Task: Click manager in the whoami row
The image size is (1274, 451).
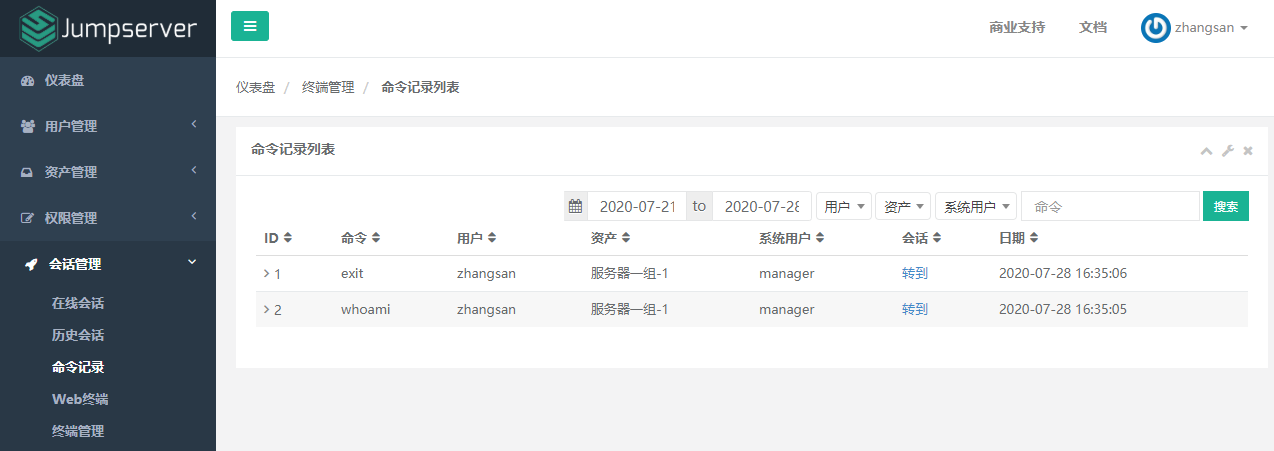Action: click(x=787, y=309)
